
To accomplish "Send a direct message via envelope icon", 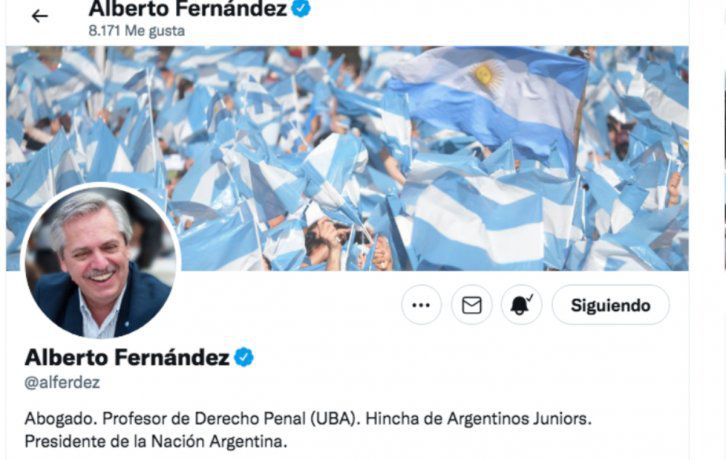I will 471,305.
